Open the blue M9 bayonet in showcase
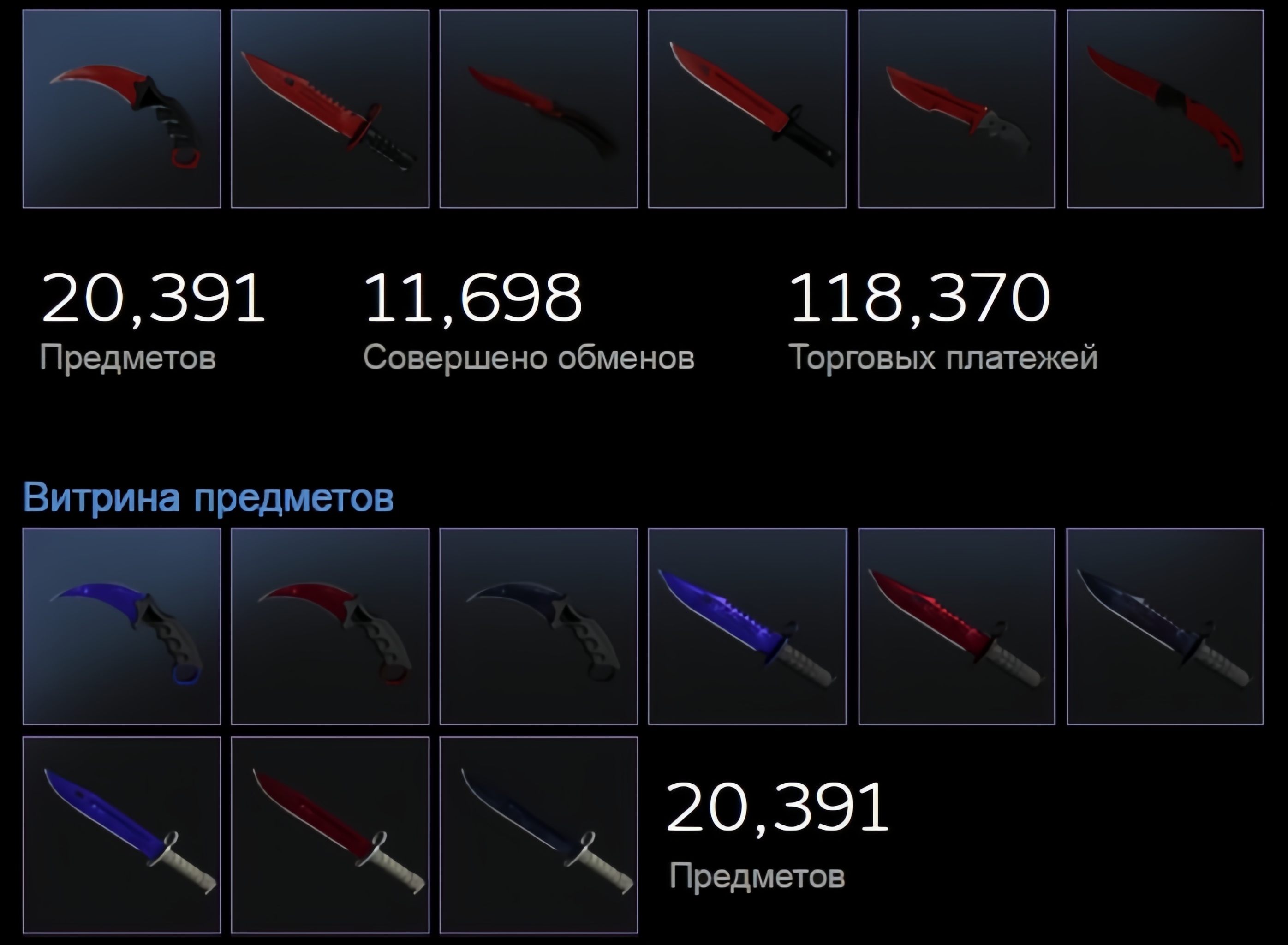This screenshot has height=945, width=1288. pyautogui.click(x=747, y=626)
